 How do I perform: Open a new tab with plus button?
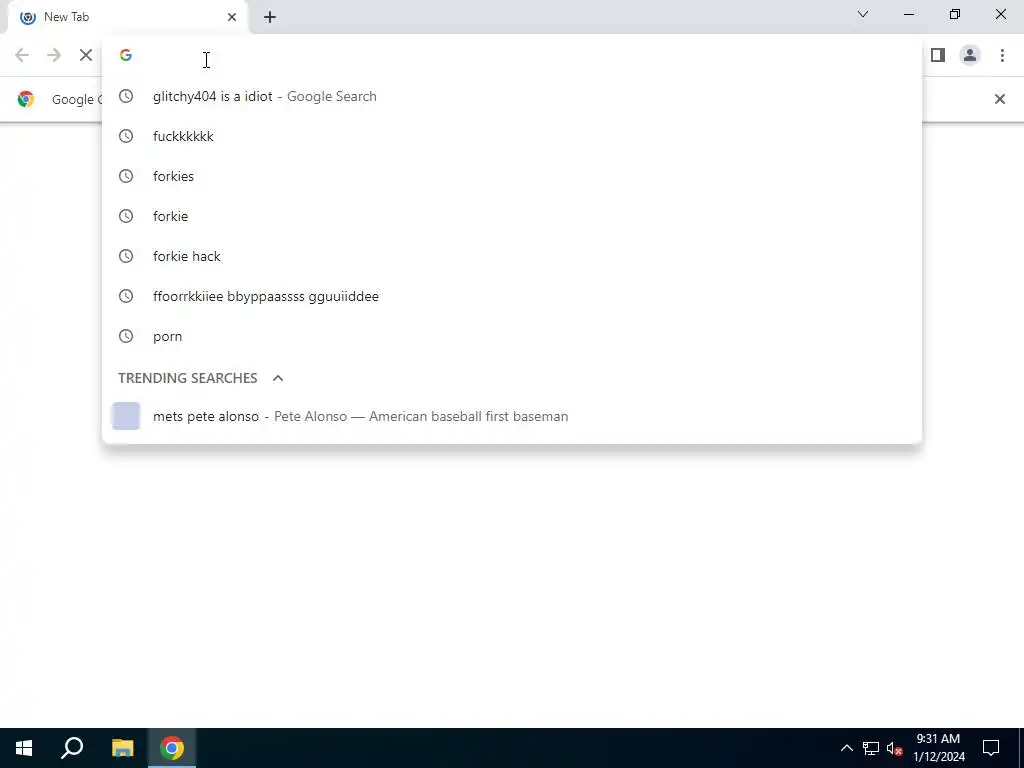[270, 17]
